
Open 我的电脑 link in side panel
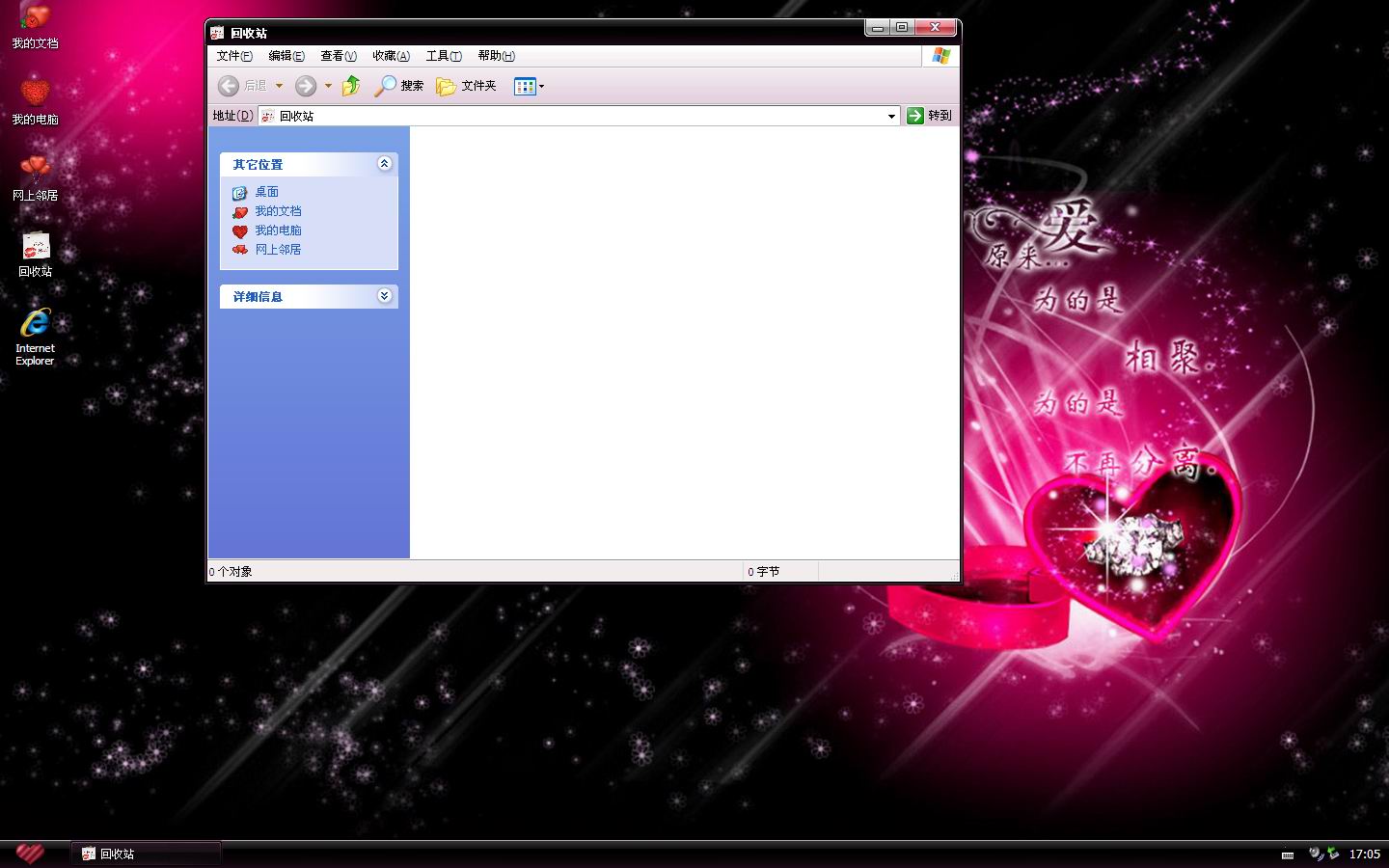click(279, 231)
